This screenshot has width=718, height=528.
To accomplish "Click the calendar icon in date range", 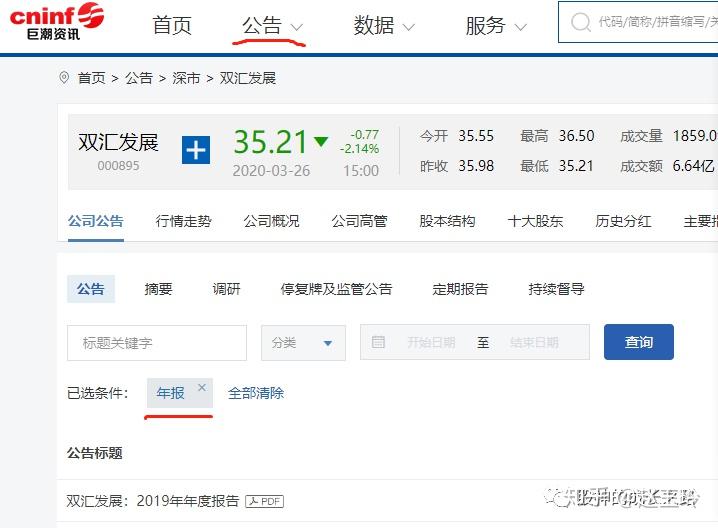I will click(378, 342).
